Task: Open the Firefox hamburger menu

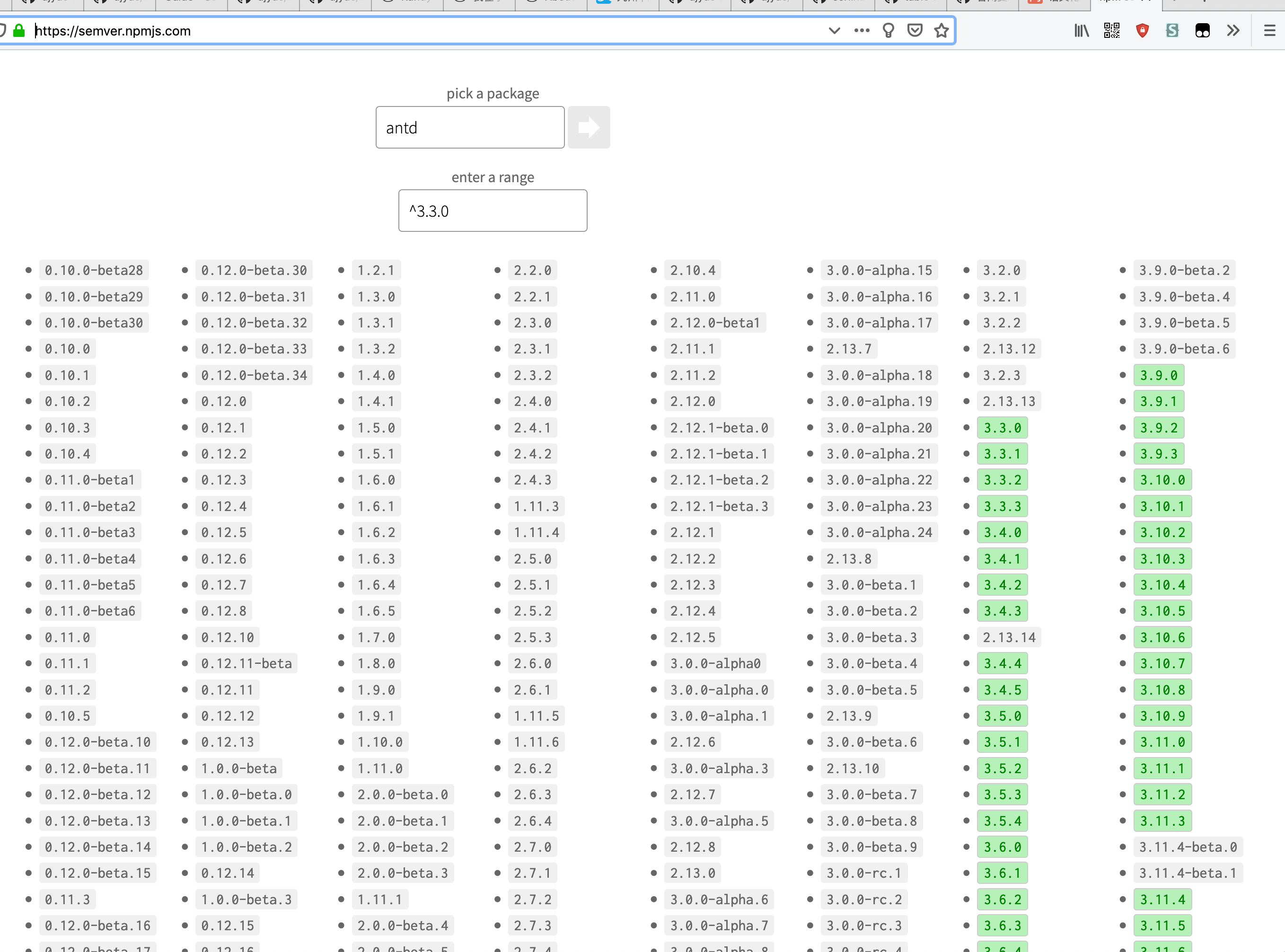Action: 1270,31
